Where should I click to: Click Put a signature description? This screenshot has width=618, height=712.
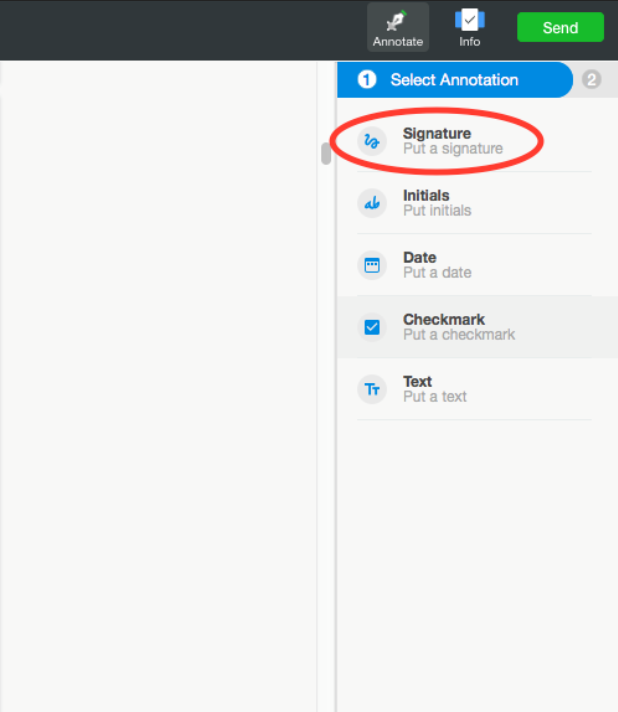(x=453, y=148)
